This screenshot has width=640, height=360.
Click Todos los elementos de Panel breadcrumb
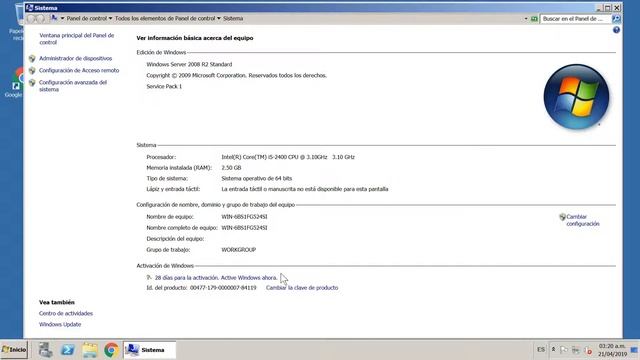[x=165, y=18]
